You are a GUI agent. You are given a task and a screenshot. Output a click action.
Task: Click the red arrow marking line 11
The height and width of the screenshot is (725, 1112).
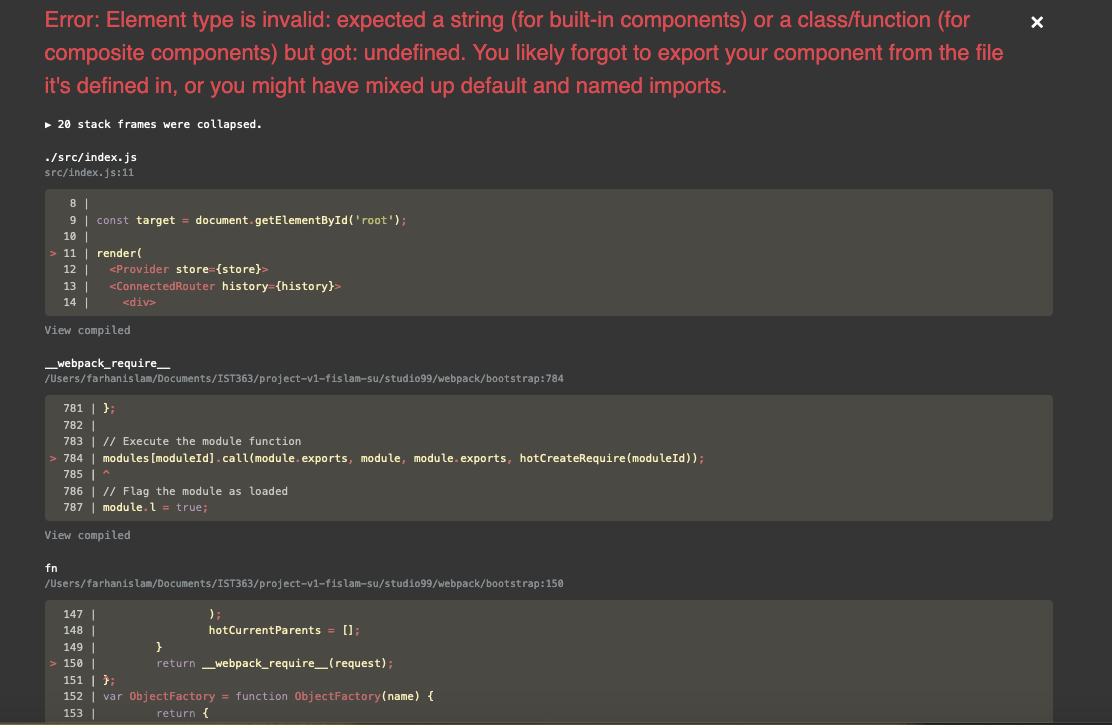pos(52,253)
